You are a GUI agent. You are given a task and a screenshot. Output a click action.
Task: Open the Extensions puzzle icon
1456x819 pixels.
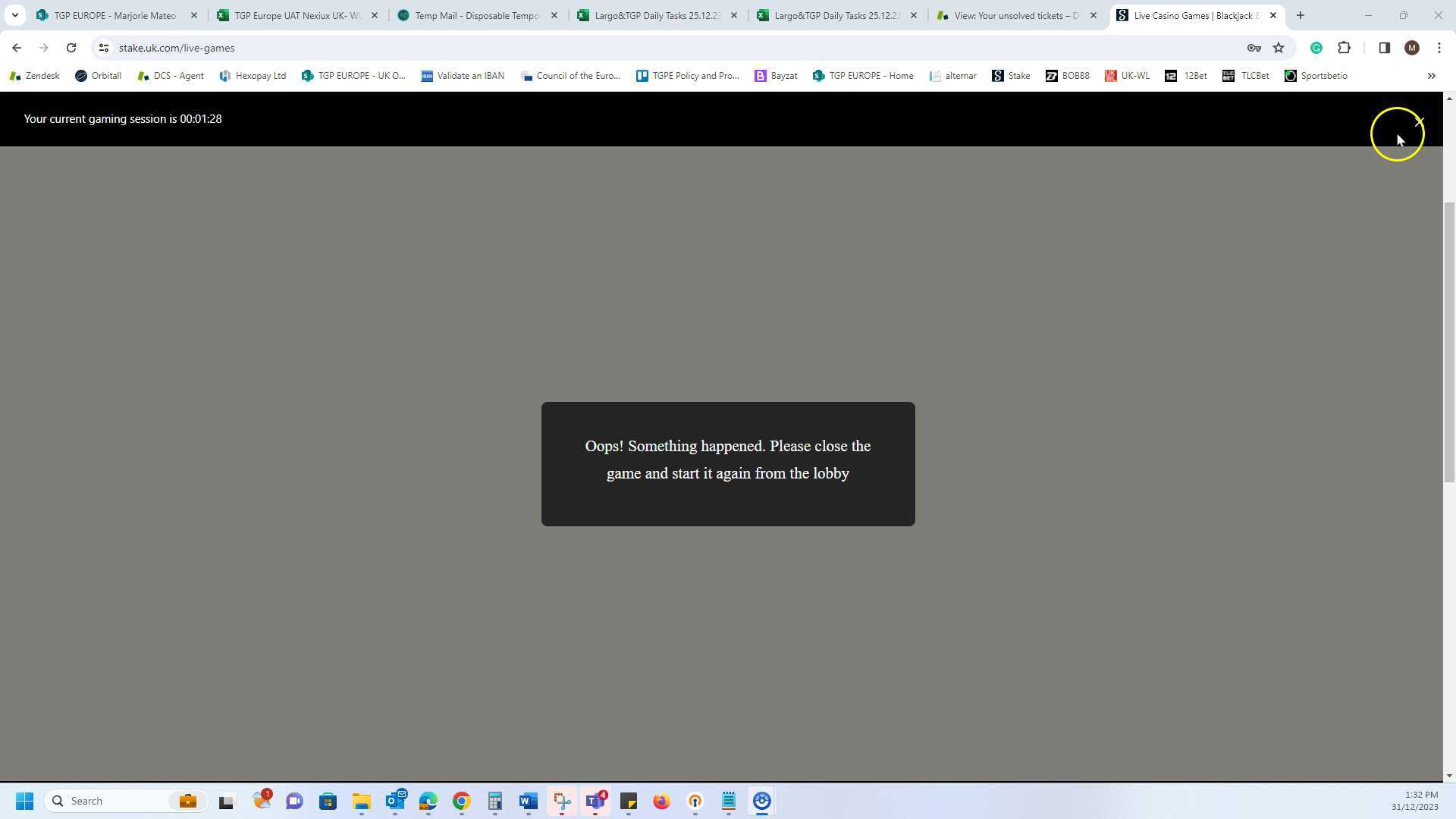(1344, 48)
